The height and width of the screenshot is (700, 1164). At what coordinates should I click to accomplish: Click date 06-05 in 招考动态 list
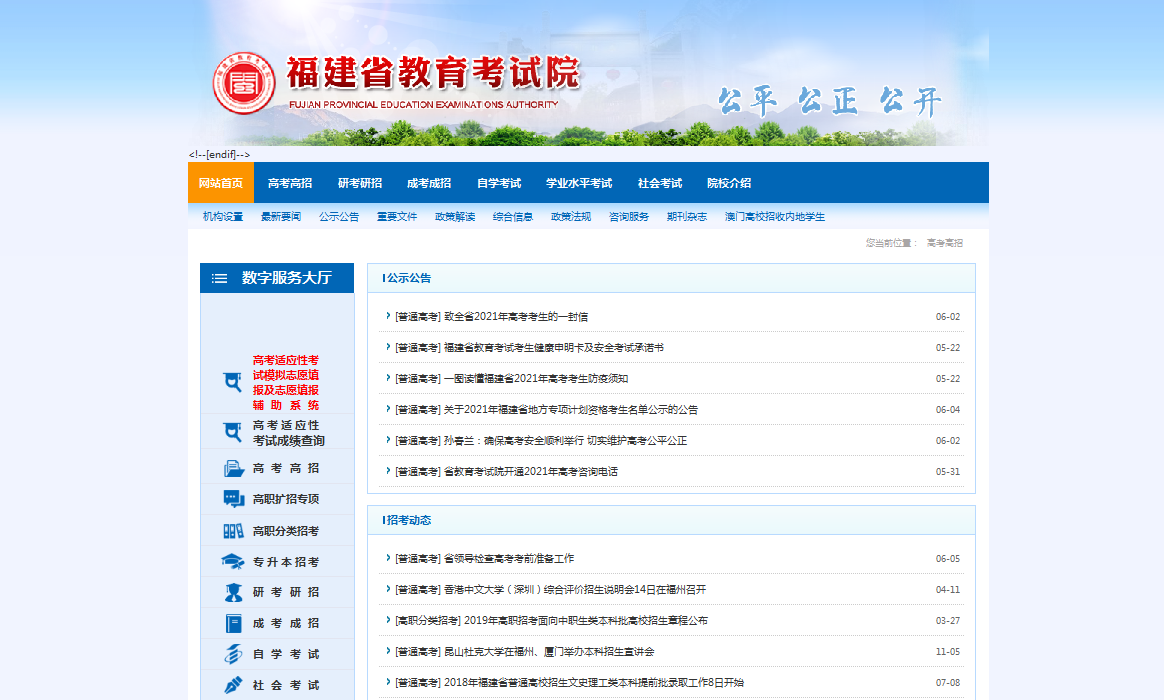click(947, 558)
